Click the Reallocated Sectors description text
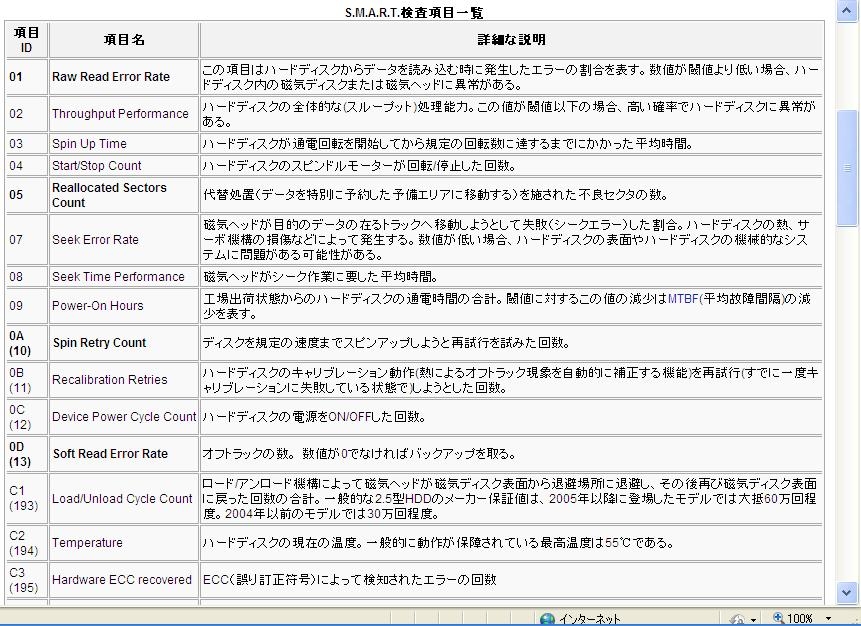861x626 pixels. coord(436,195)
